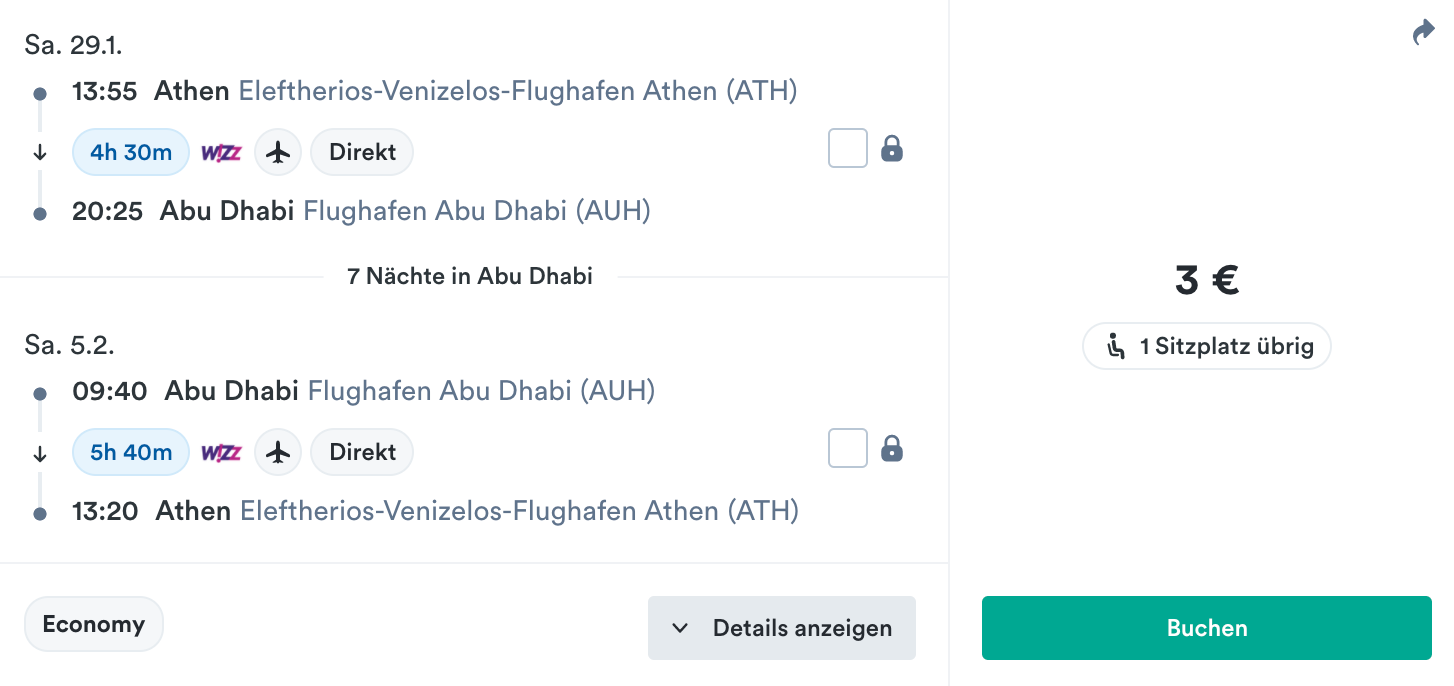Click the seat icon in the seats-left badge

point(1116,347)
